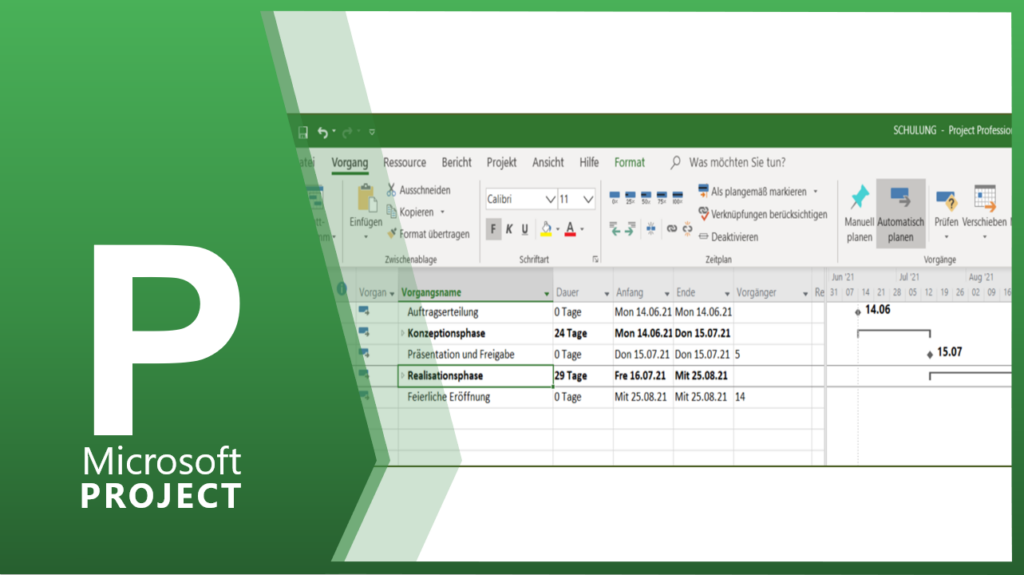1024x575 pixels.
Task: Toggle underline (U) formatting
Action: point(525,229)
